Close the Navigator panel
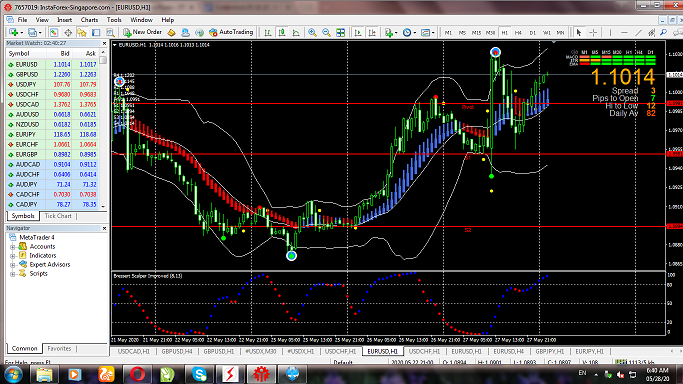This screenshot has height=384, width=683. (x=104, y=228)
